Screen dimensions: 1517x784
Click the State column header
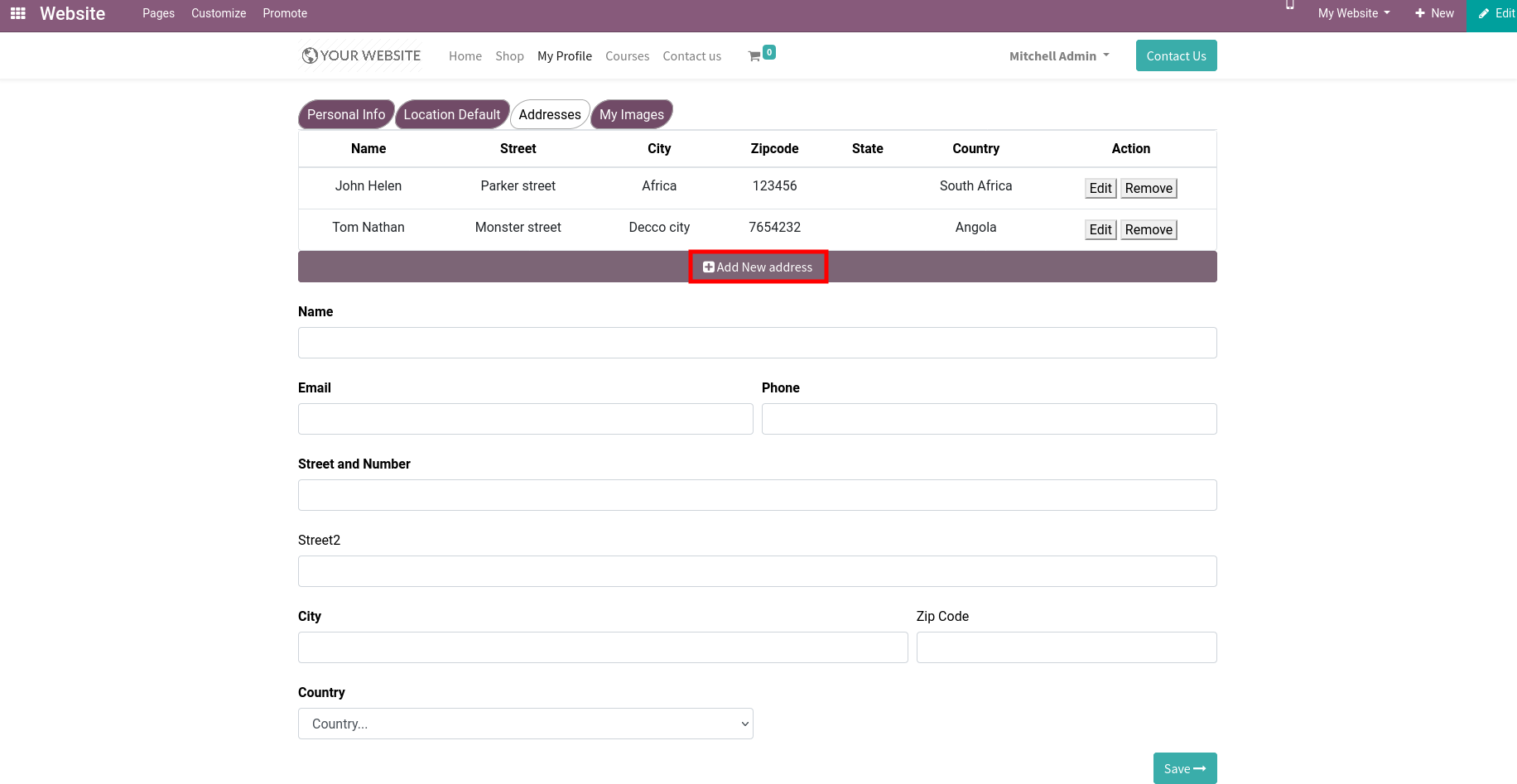(x=867, y=149)
